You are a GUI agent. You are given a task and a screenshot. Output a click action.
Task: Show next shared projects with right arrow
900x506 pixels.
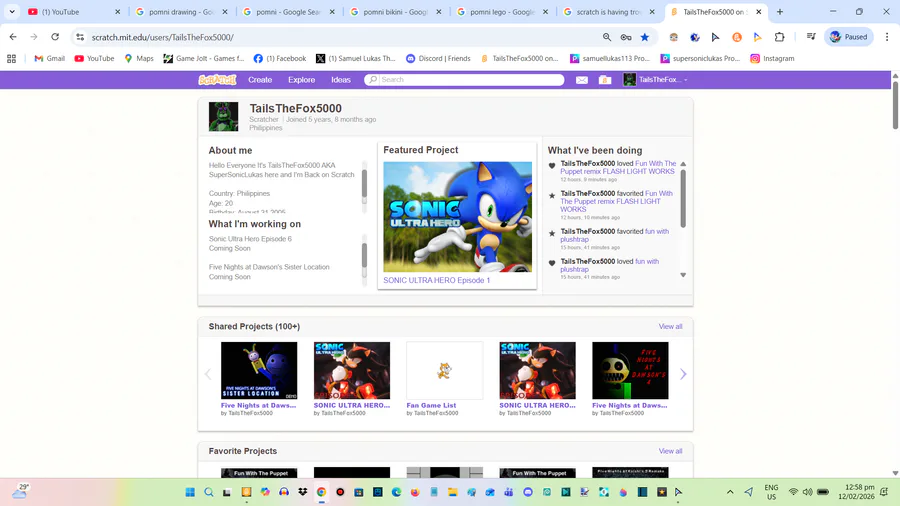pos(683,374)
